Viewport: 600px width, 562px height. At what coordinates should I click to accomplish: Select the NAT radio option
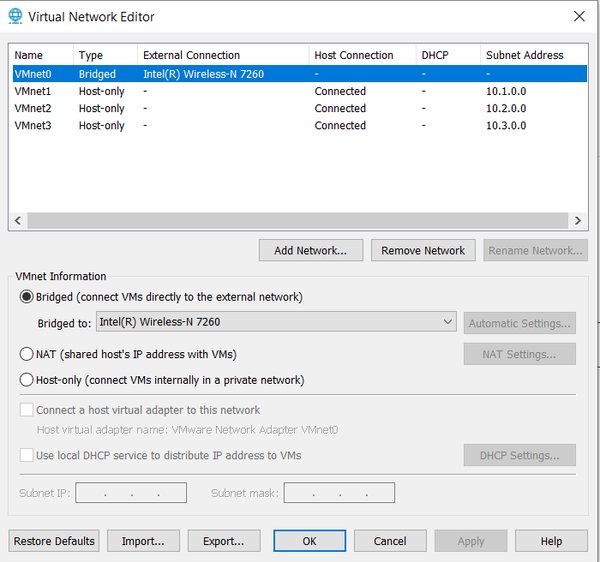[27, 354]
